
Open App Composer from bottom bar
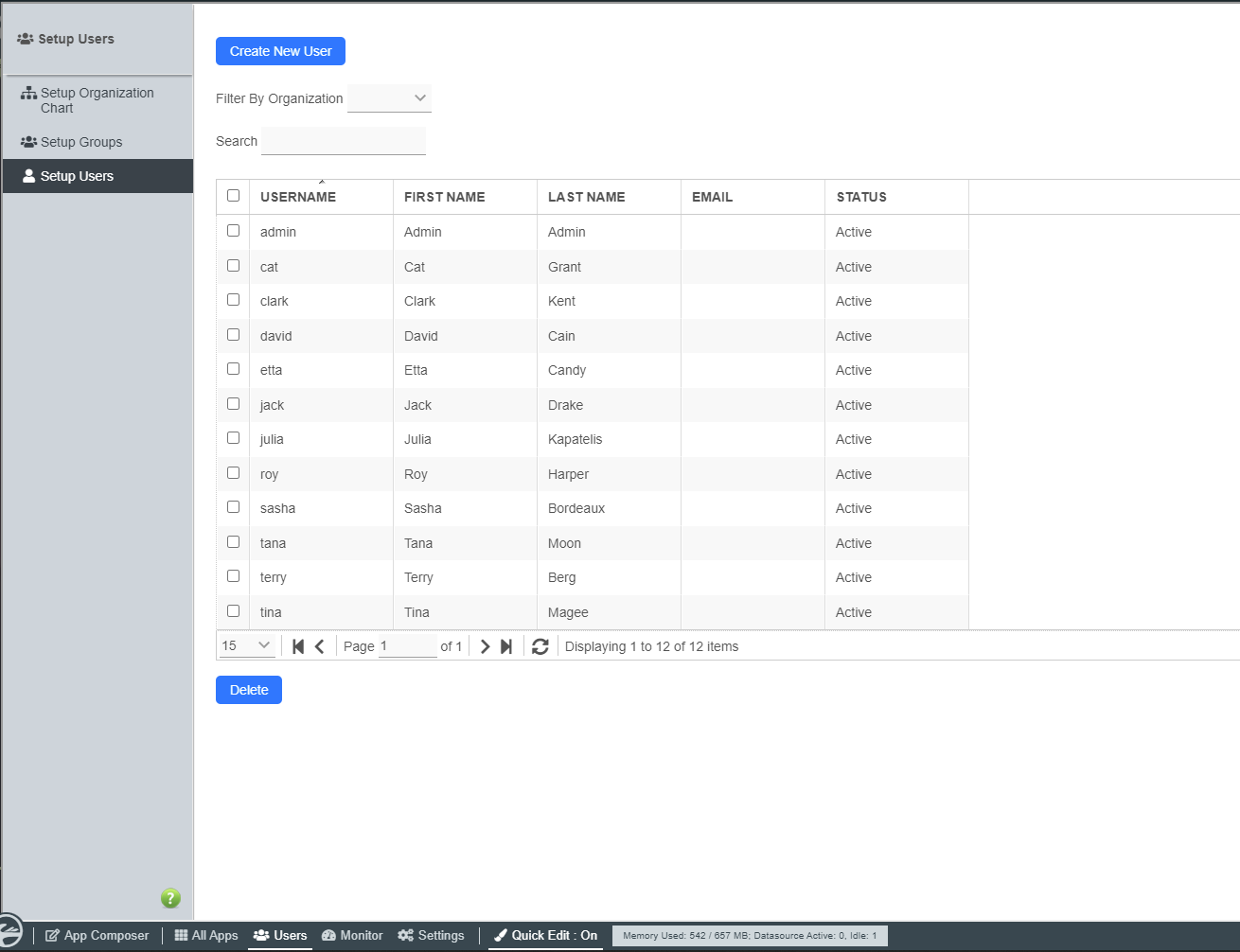[97, 935]
